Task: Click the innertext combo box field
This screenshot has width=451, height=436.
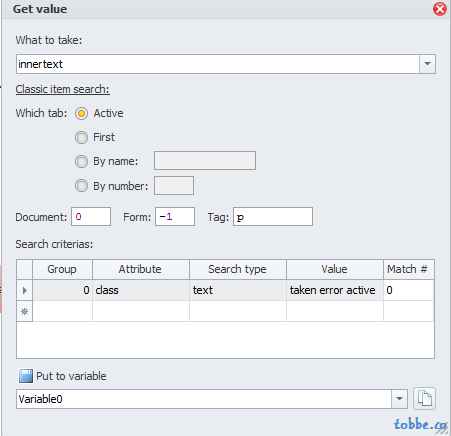Action: [x=218, y=64]
